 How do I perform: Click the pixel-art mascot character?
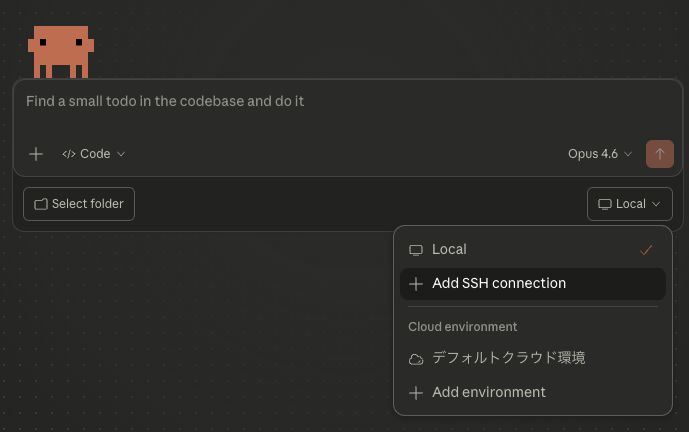(x=61, y=52)
